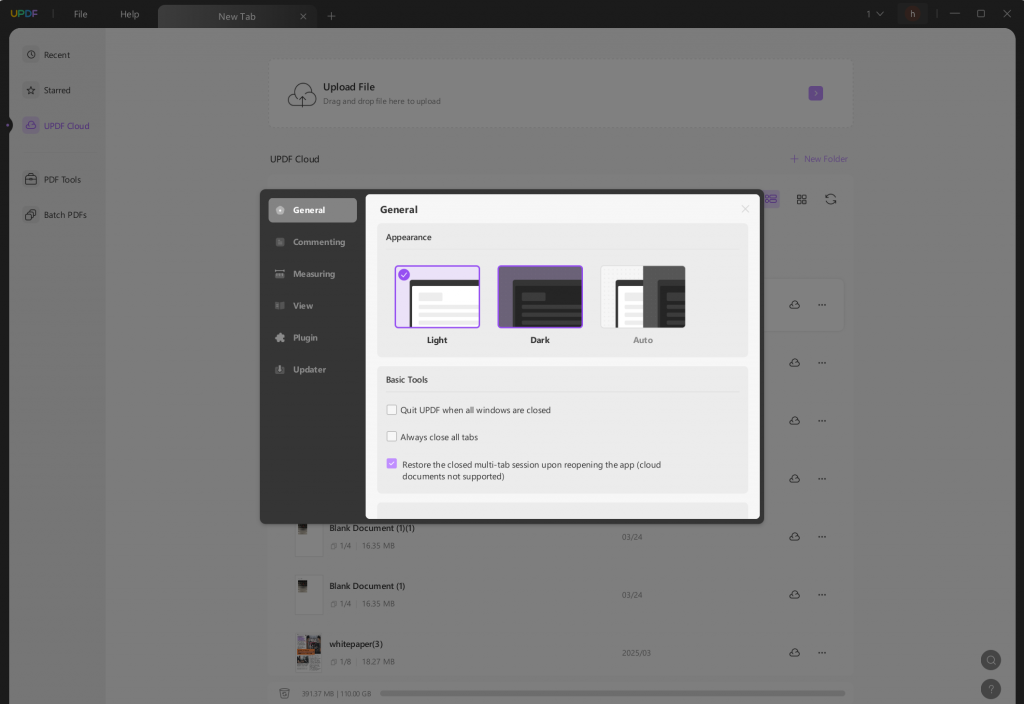Open the tab count dropdown in title bar

point(872,14)
